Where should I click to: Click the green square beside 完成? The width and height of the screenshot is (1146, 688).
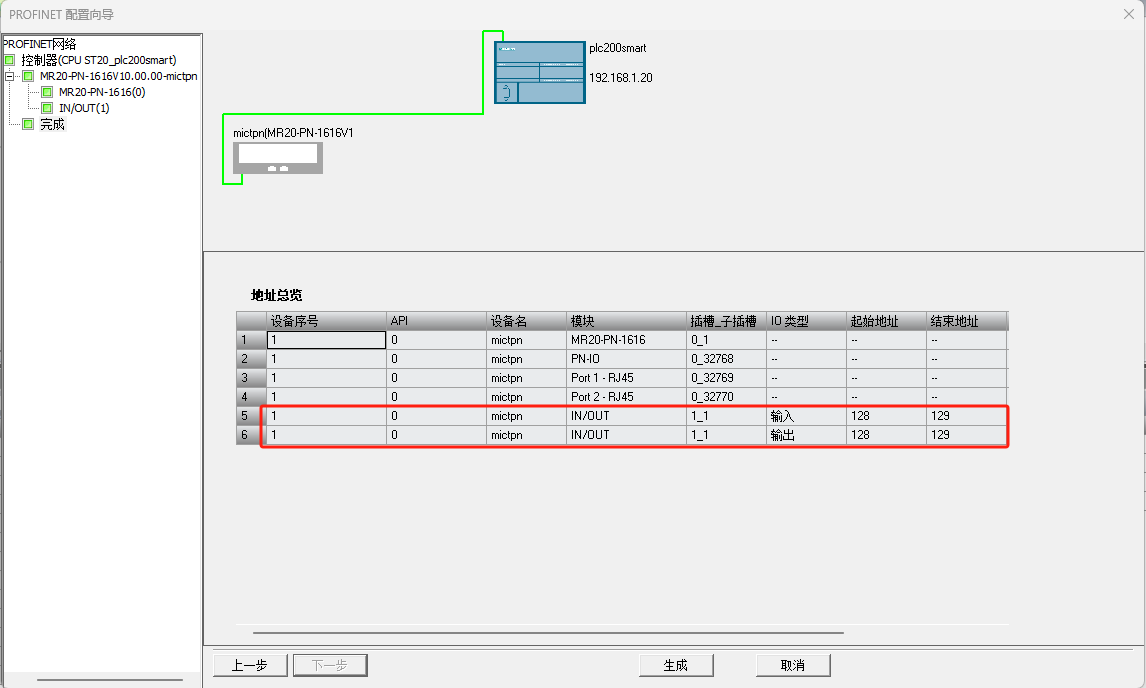coord(29,124)
